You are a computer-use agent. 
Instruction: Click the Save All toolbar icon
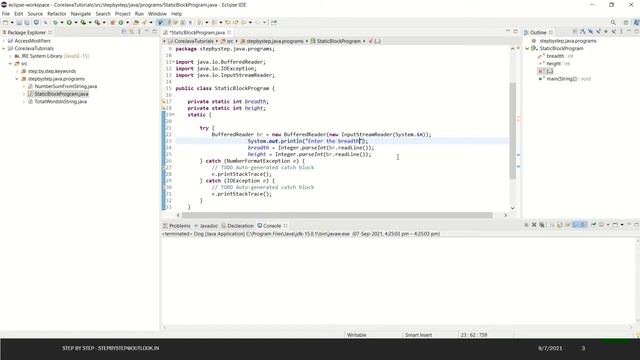tap(27, 22)
